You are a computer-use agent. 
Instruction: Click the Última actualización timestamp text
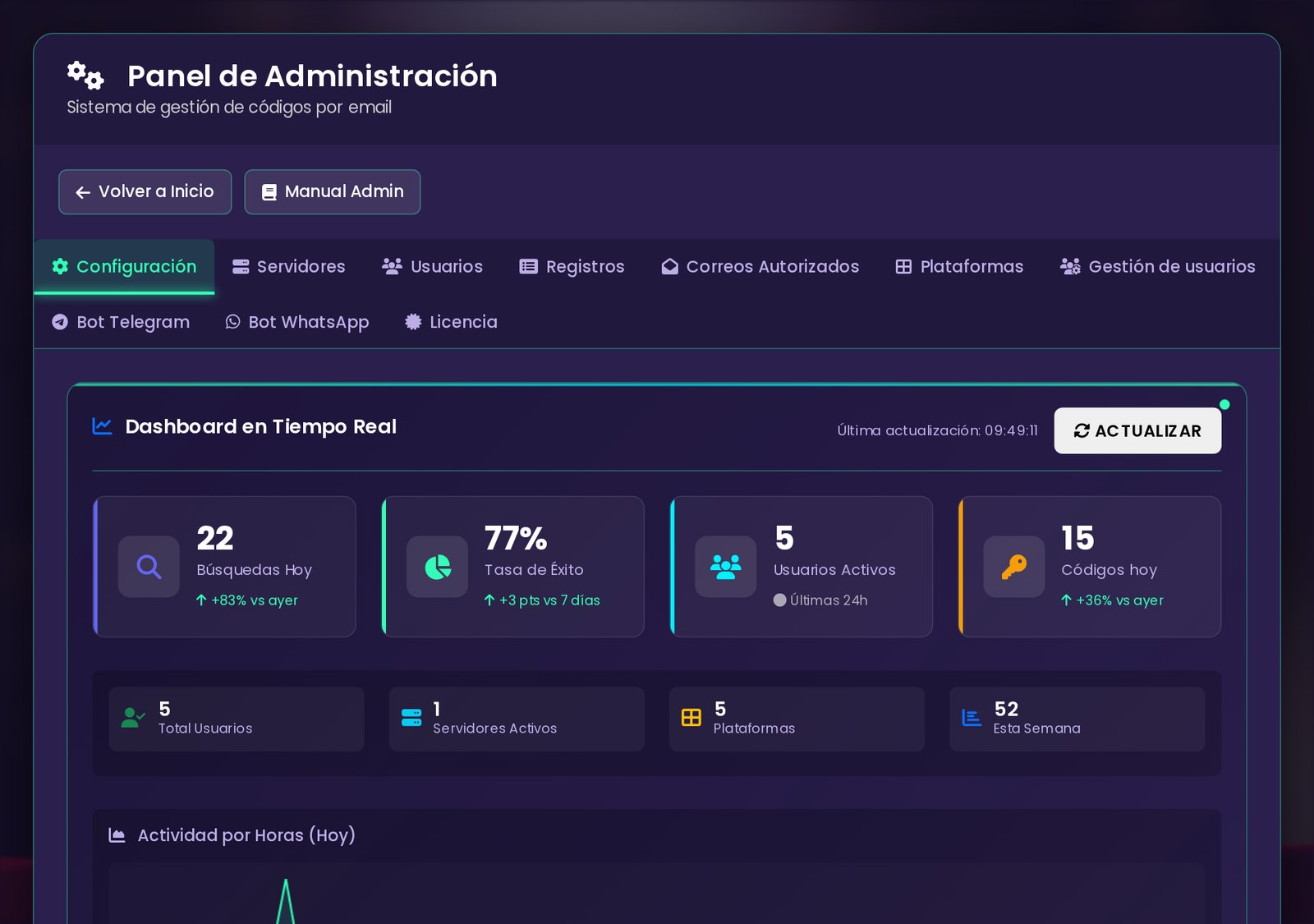(937, 430)
